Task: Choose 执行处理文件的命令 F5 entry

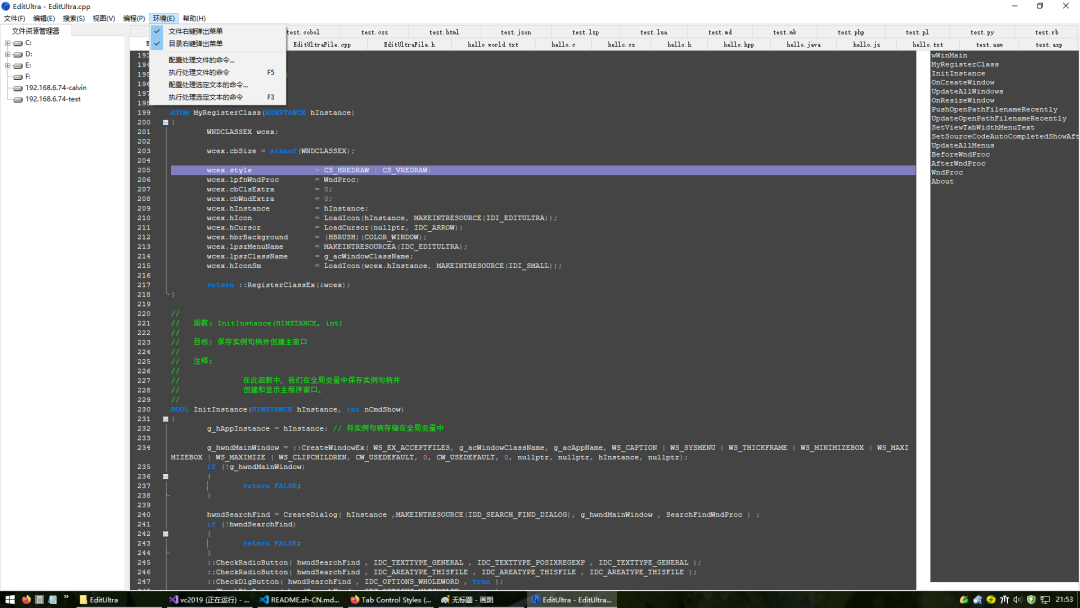Action: [218, 72]
